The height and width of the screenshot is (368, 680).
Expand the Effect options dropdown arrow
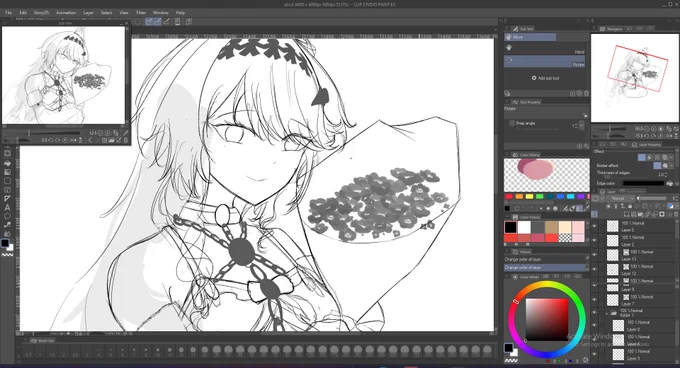click(672, 158)
